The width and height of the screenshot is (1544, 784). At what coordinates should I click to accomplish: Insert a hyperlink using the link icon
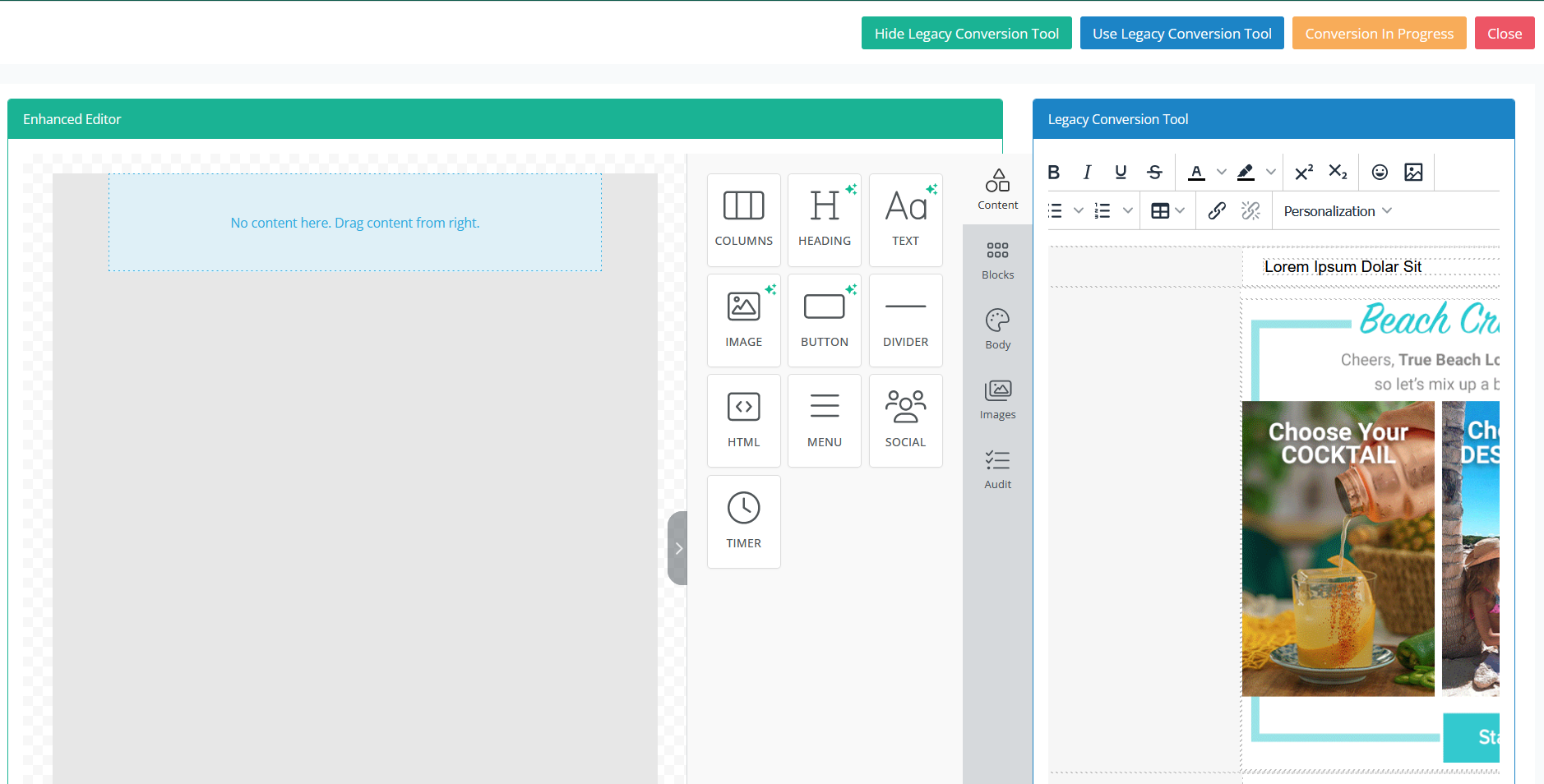pyautogui.click(x=1217, y=210)
